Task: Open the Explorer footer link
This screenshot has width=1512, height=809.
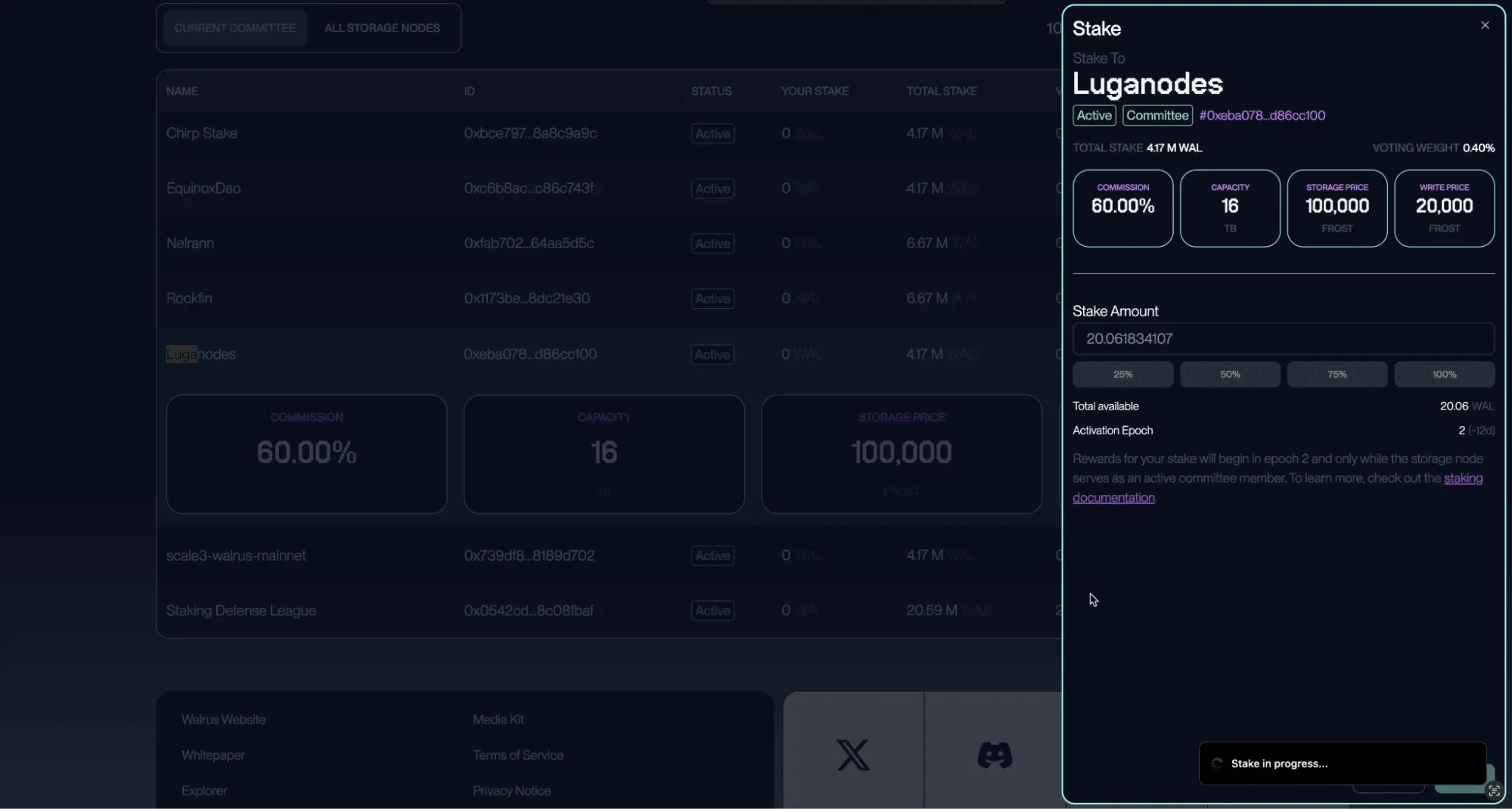Action: (203, 791)
